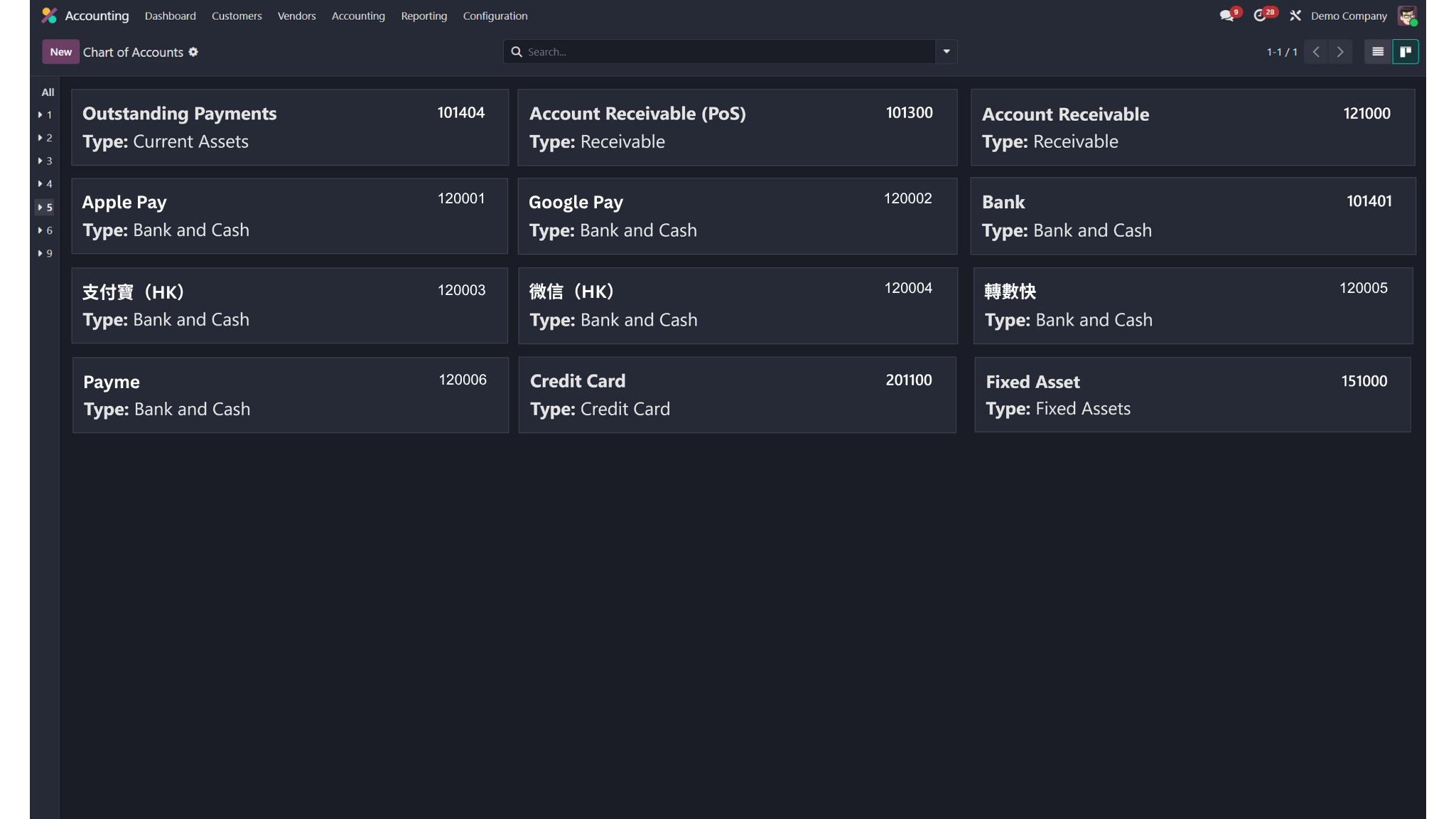The width and height of the screenshot is (1456, 819).
Task: Click account code 120004
Action: point(908,288)
